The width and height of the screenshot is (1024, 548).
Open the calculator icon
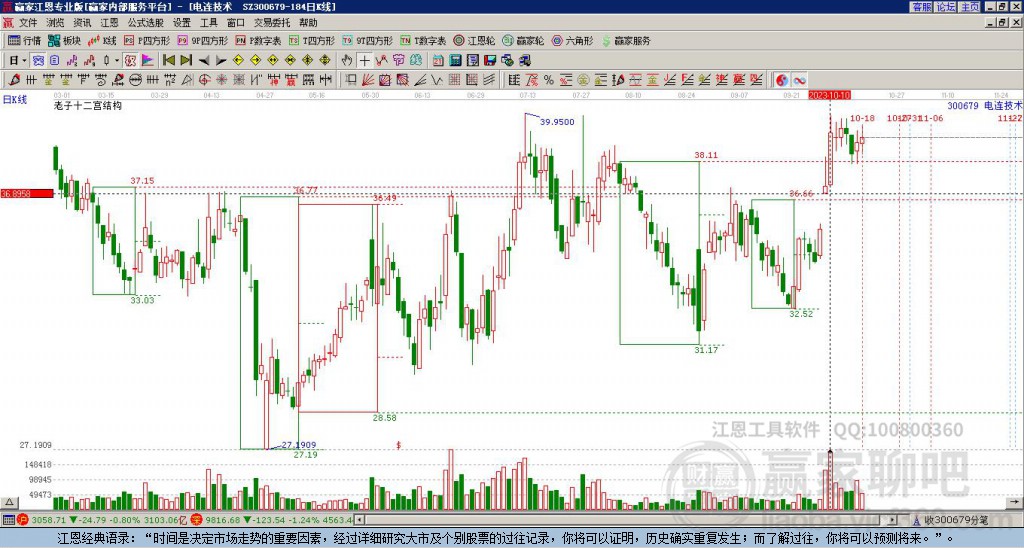(x=456, y=61)
